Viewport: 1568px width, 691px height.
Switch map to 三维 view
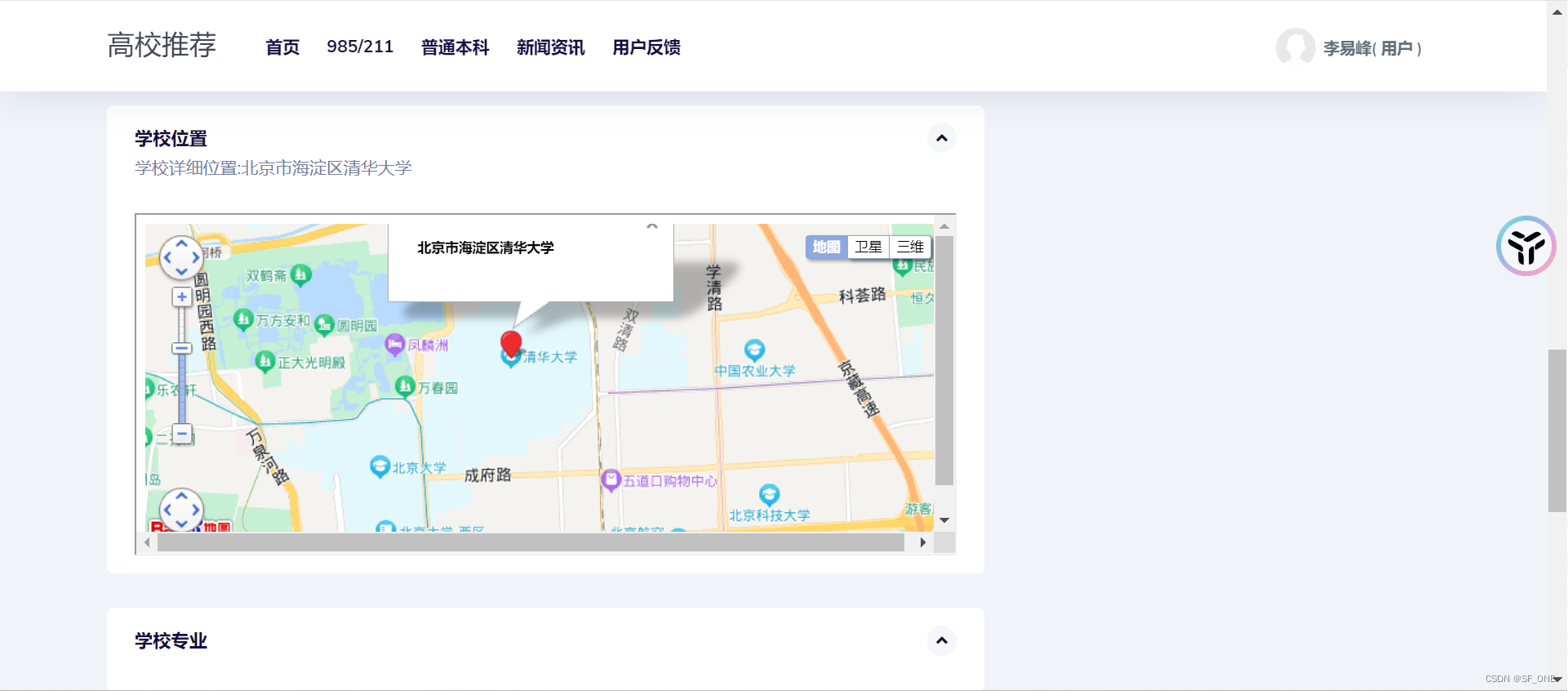click(x=910, y=247)
